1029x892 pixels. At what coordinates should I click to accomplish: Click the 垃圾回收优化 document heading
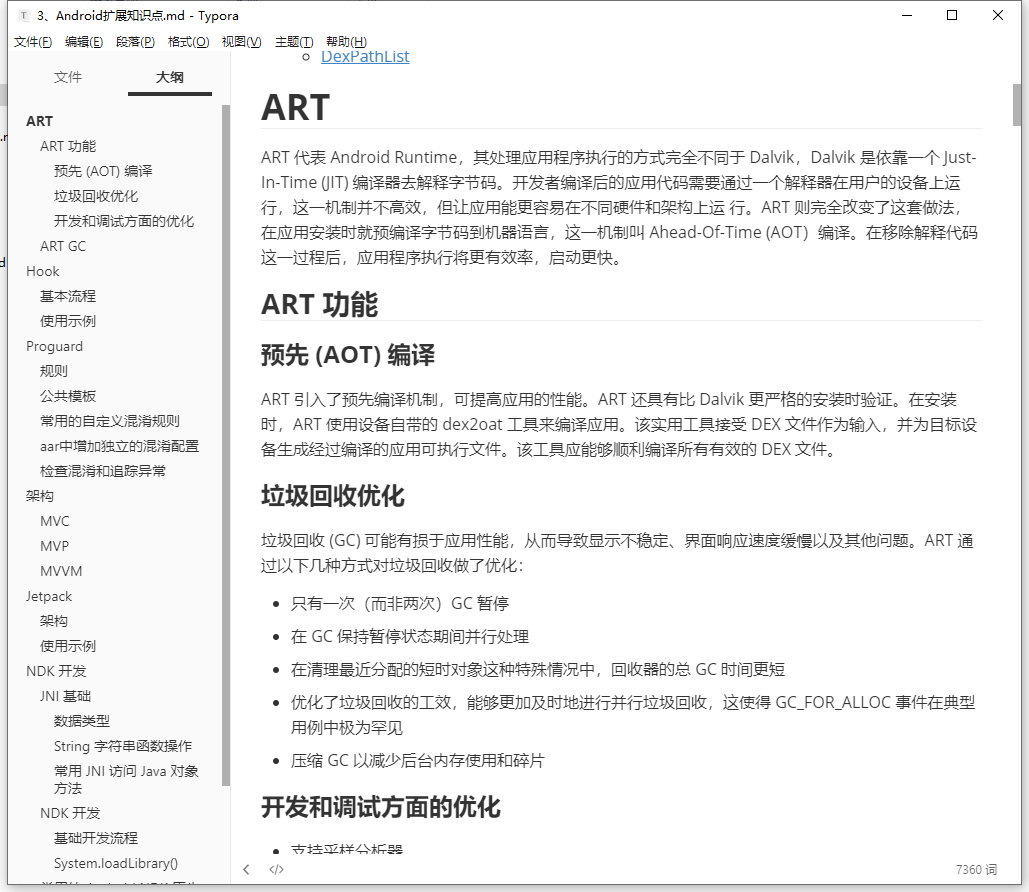click(333, 496)
